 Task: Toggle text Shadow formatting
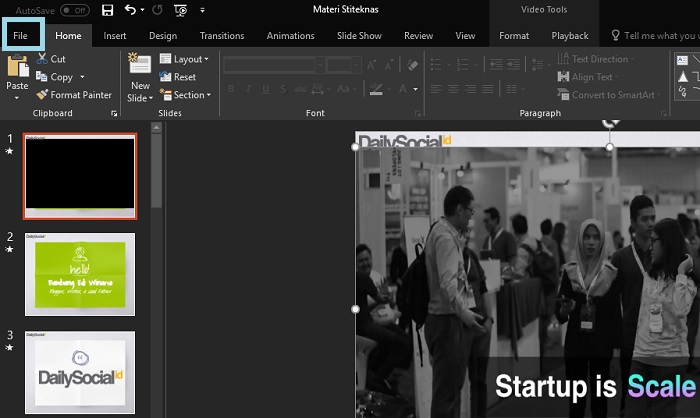pos(283,89)
